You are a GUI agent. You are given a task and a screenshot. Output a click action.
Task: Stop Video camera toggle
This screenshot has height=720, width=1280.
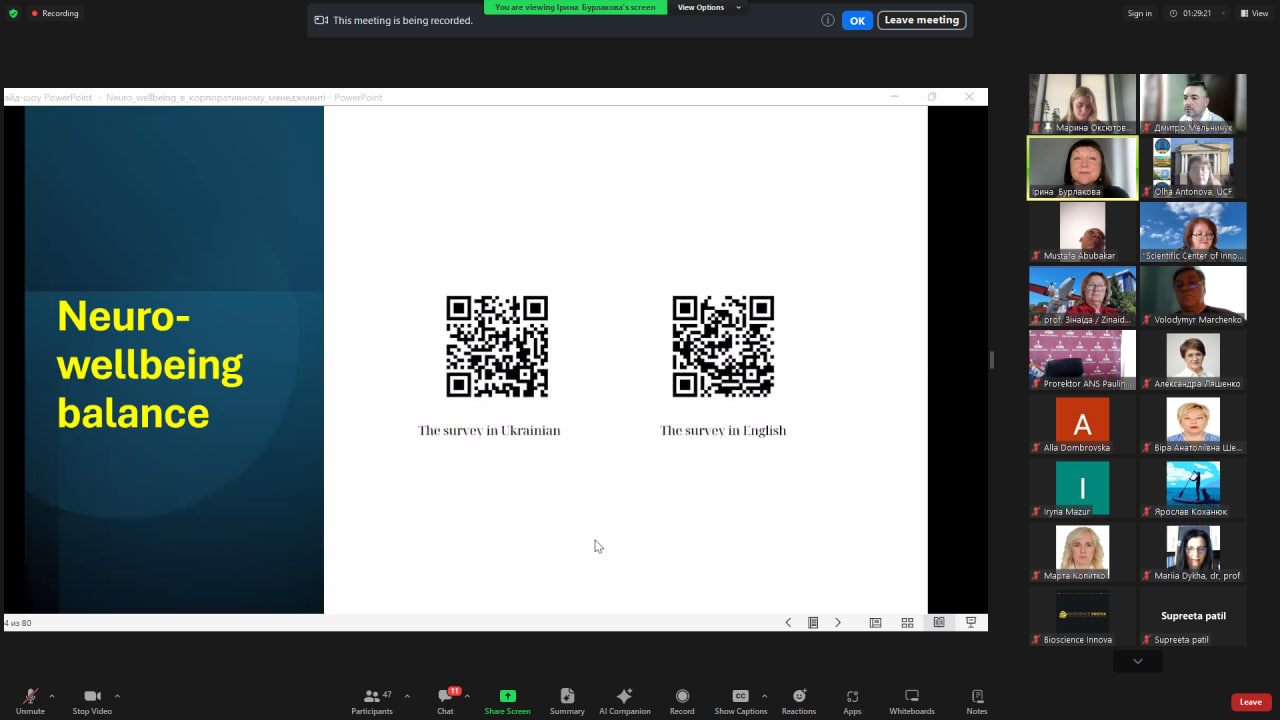(92, 701)
